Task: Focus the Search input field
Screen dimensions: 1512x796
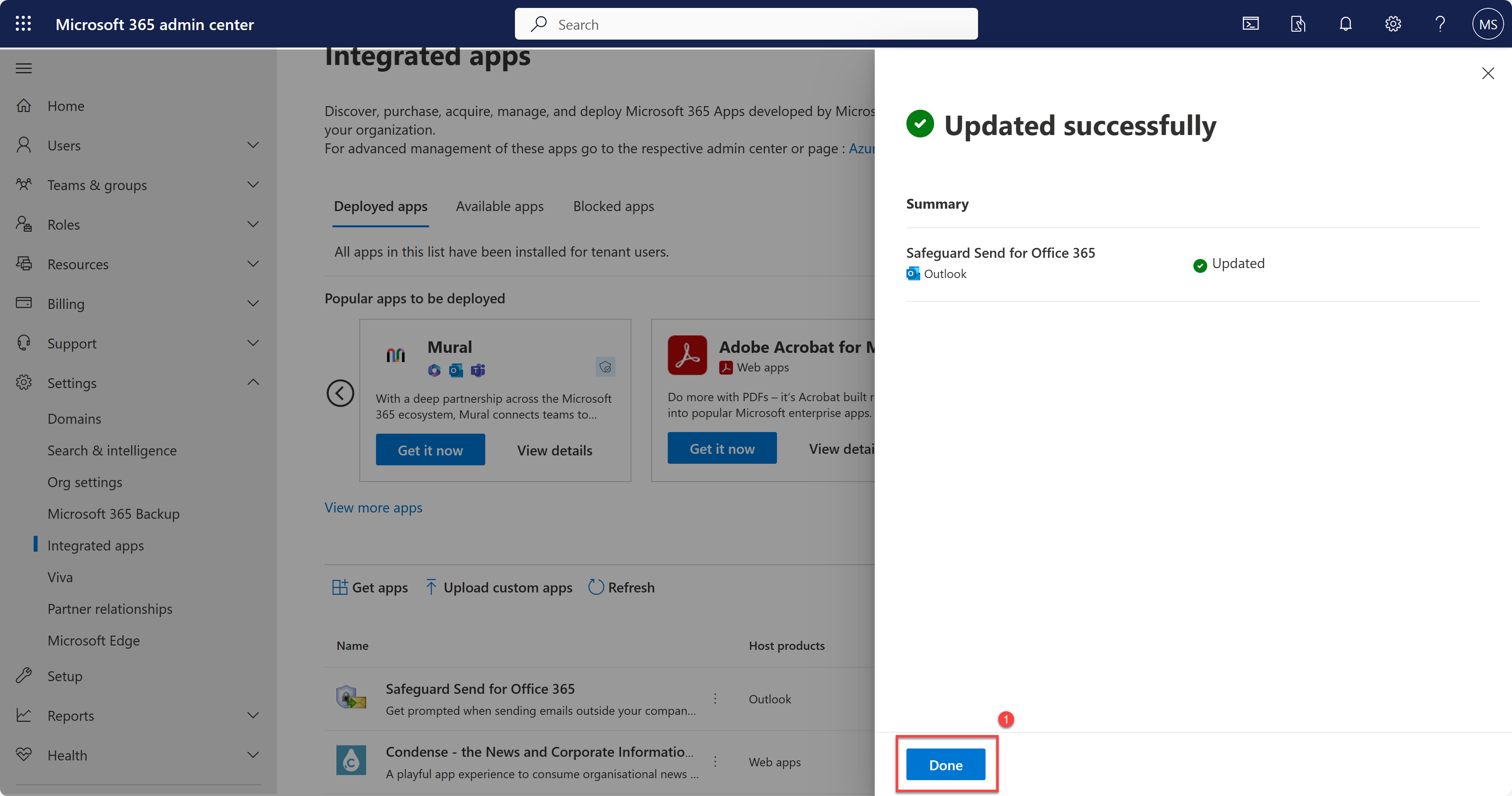Action: [745, 24]
